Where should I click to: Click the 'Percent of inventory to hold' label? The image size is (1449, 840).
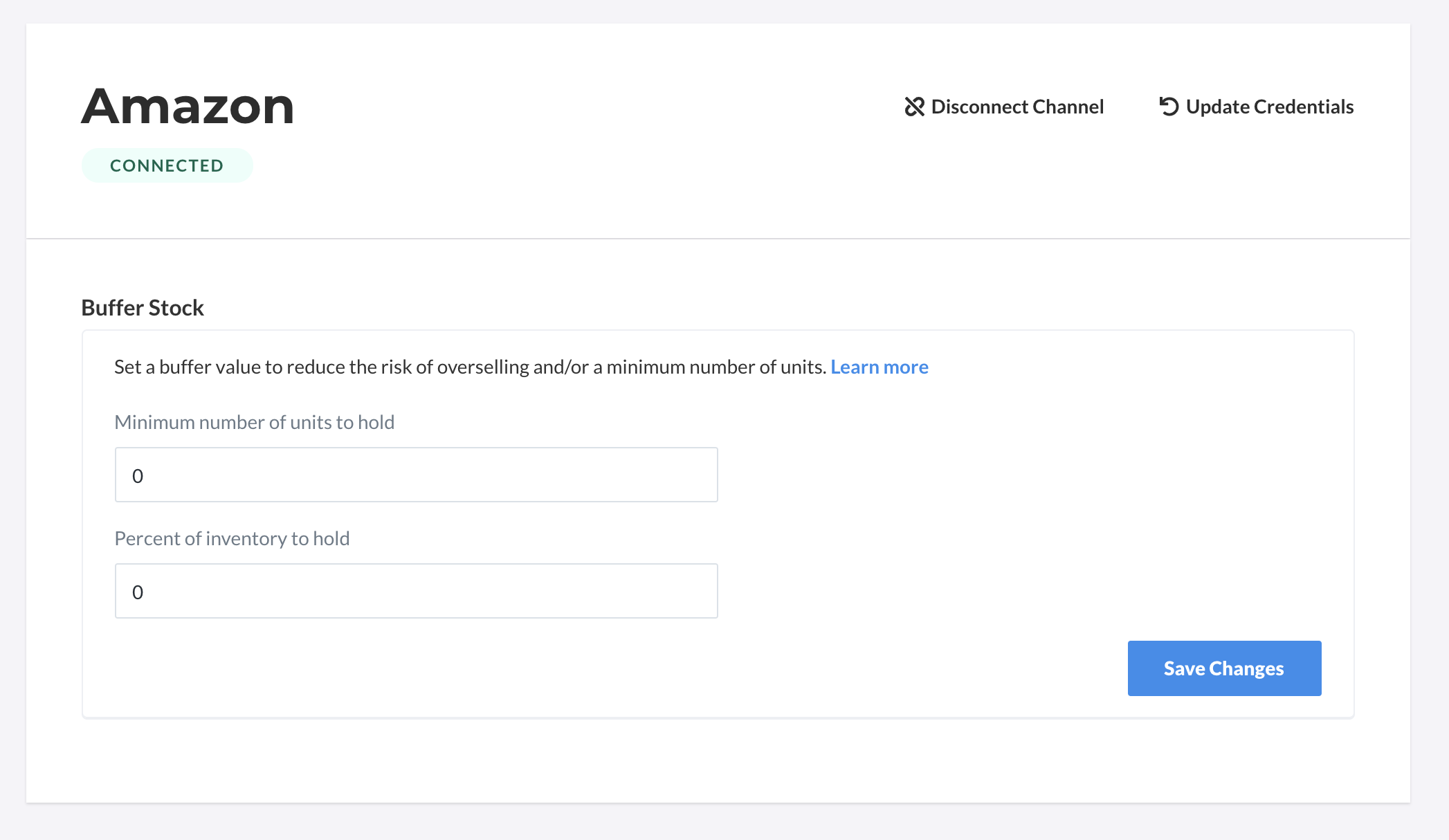tap(232, 538)
